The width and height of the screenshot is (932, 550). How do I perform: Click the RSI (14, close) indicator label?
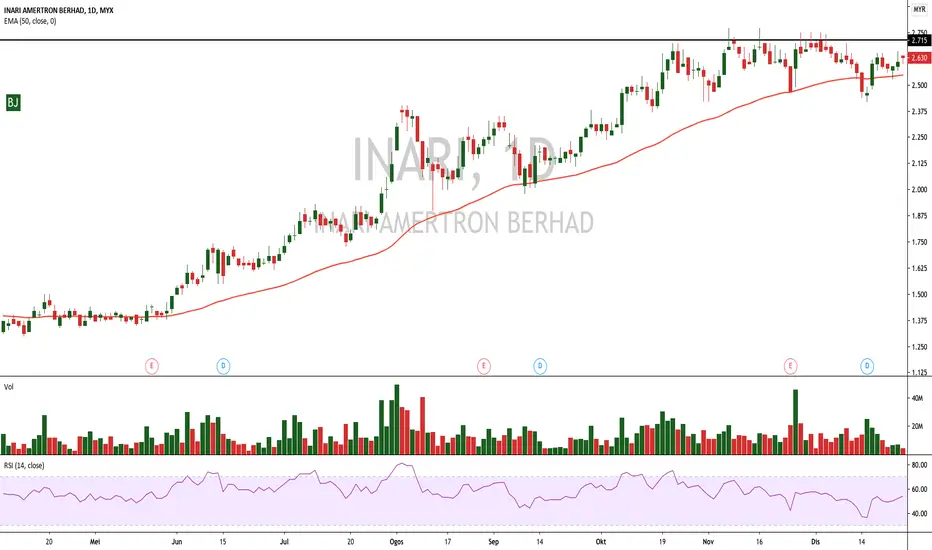(x=24, y=465)
